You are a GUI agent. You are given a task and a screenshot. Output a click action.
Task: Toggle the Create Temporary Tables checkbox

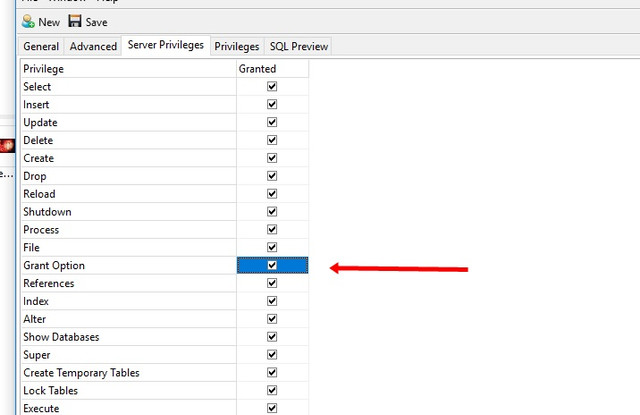point(272,373)
